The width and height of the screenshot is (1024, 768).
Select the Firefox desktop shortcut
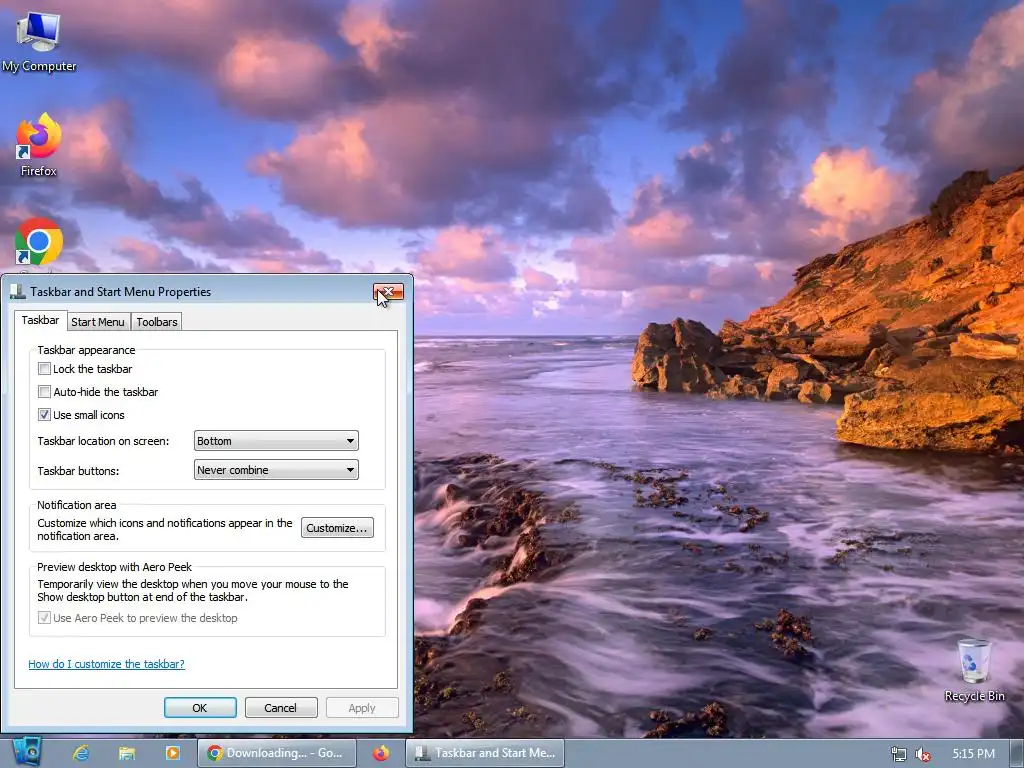coord(39,144)
